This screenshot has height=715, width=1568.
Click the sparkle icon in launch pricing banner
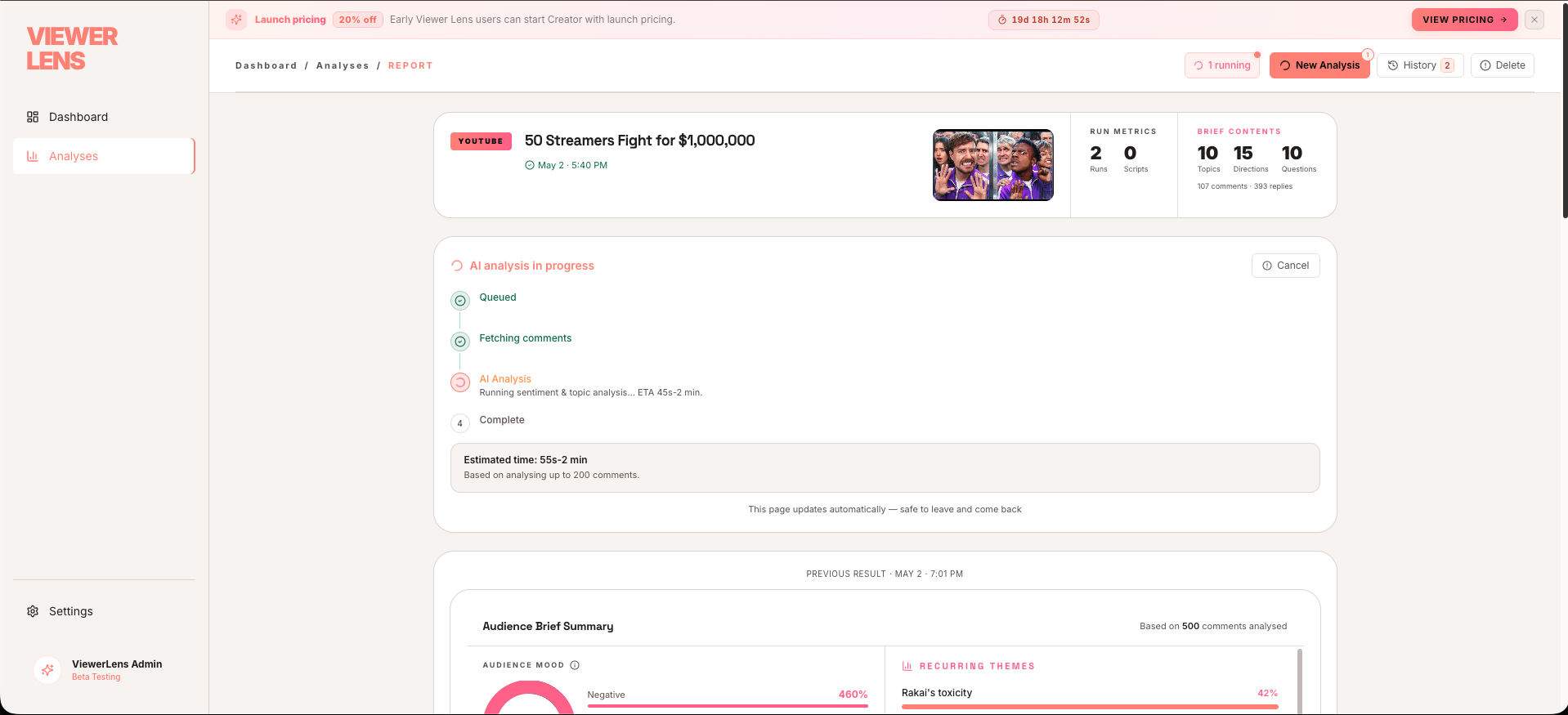(x=236, y=20)
